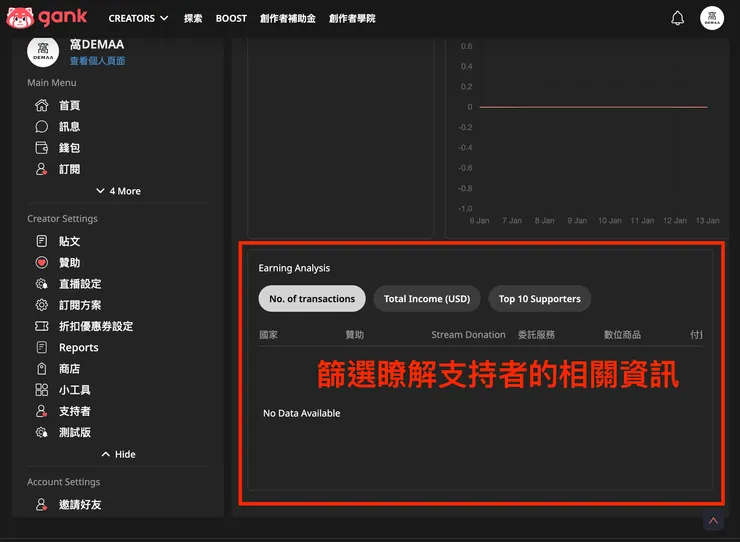Click the 窩DEMAA profile name
740x542 pixels.
click(97, 44)
